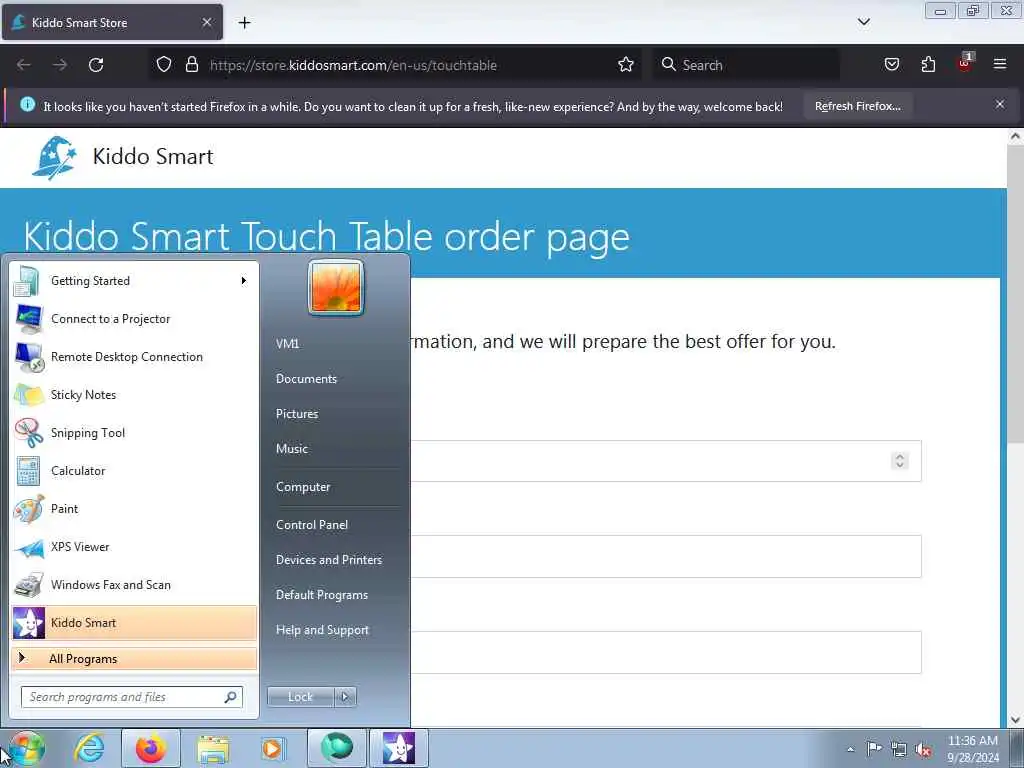Screen dimensions: 1024x768
Task: Click the muted volume speaker icon
Action: pos(923,750)
